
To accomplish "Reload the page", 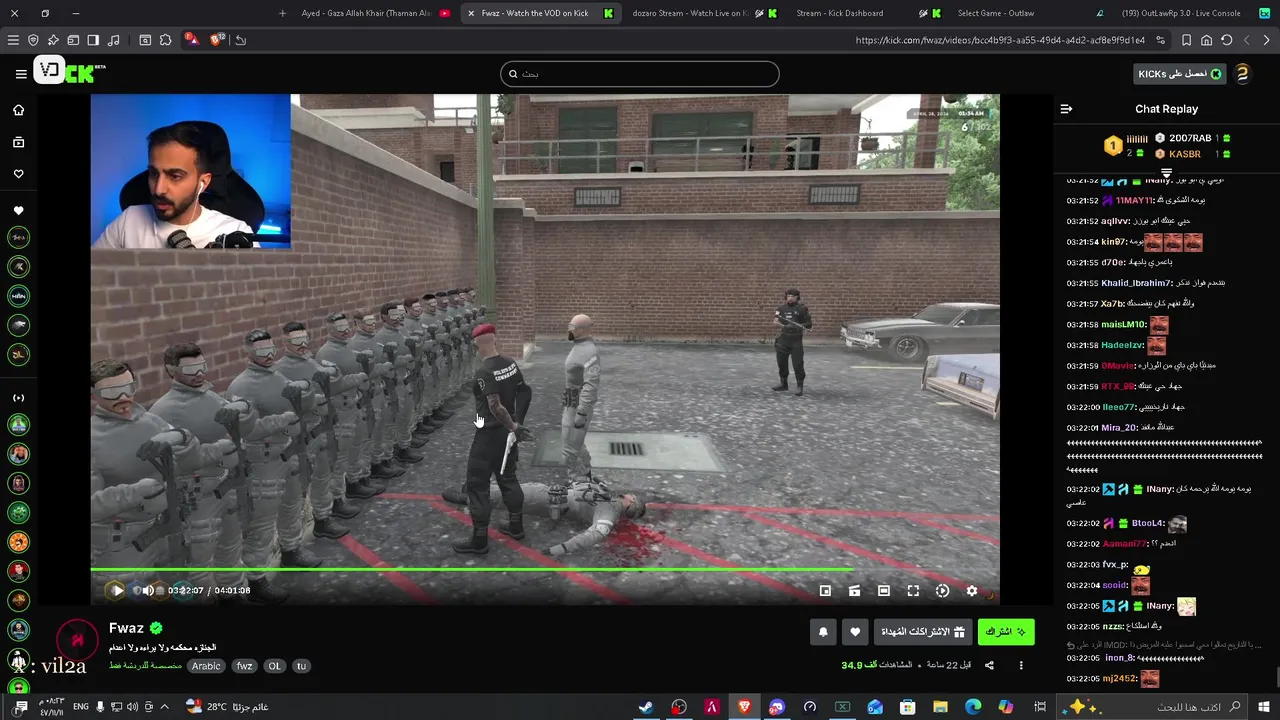I will pos(1226,40).
